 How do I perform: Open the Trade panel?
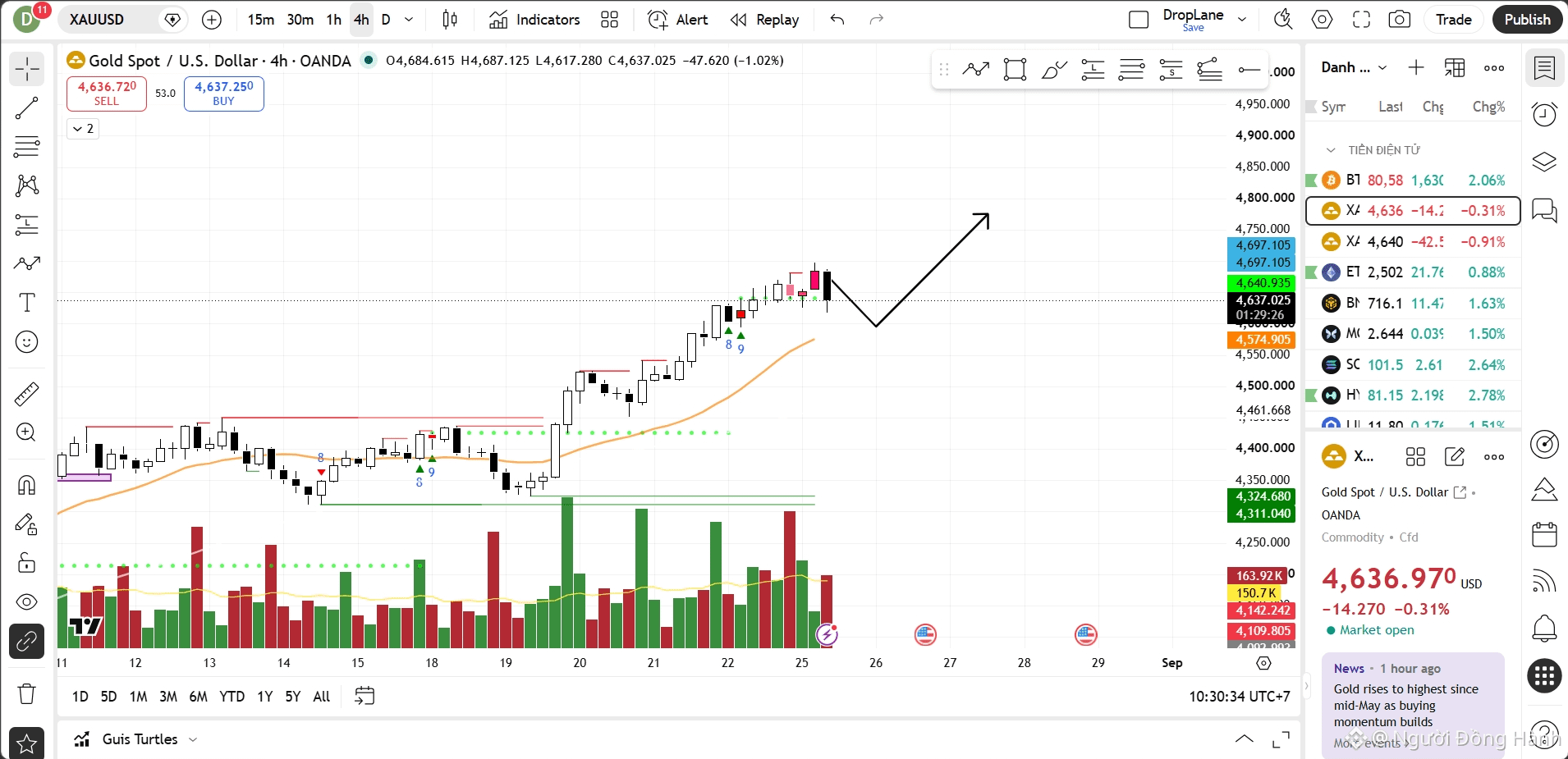tap(1453, 20)
